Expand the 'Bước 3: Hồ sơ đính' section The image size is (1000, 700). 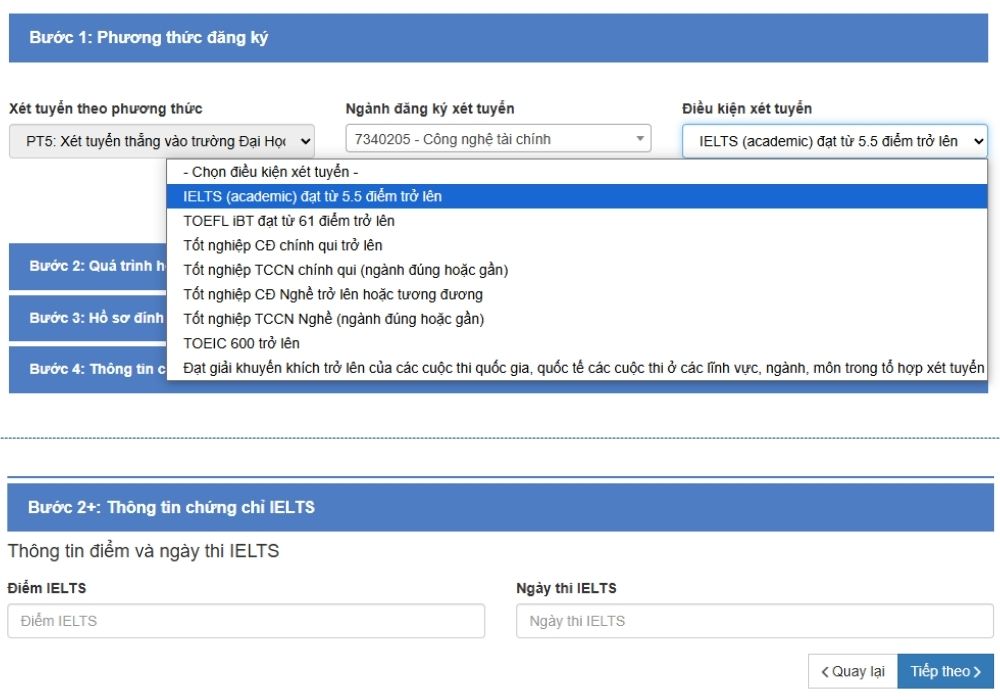[x=88, y=318]
